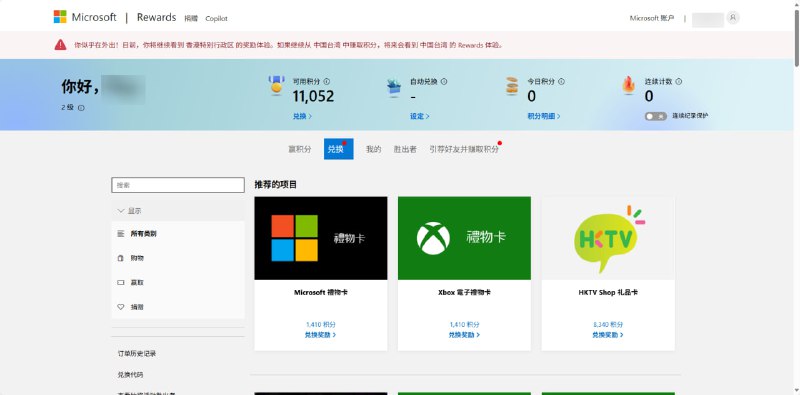Select the 购物 shopping category
This screenshot has height=395, width=800.
coord(178,258)
